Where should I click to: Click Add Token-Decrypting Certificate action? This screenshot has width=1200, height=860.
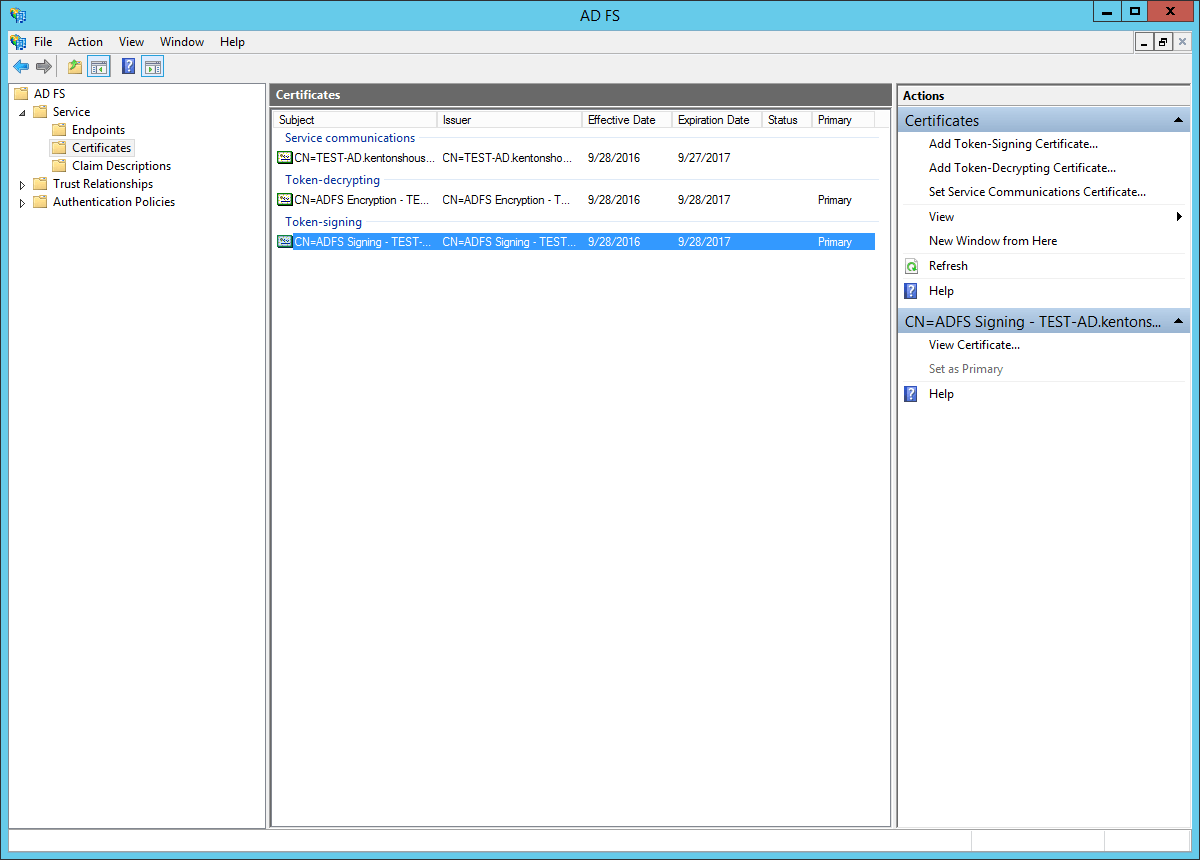[x=1022, y=168]
